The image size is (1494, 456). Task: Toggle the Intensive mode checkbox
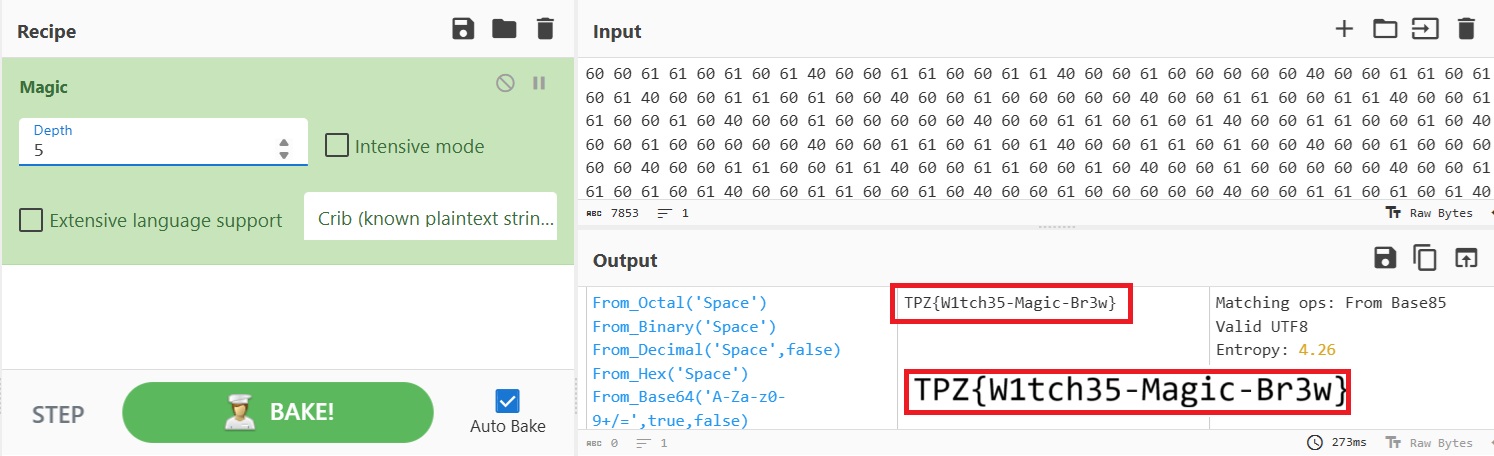pyautogui.click(x=338, y=146)
